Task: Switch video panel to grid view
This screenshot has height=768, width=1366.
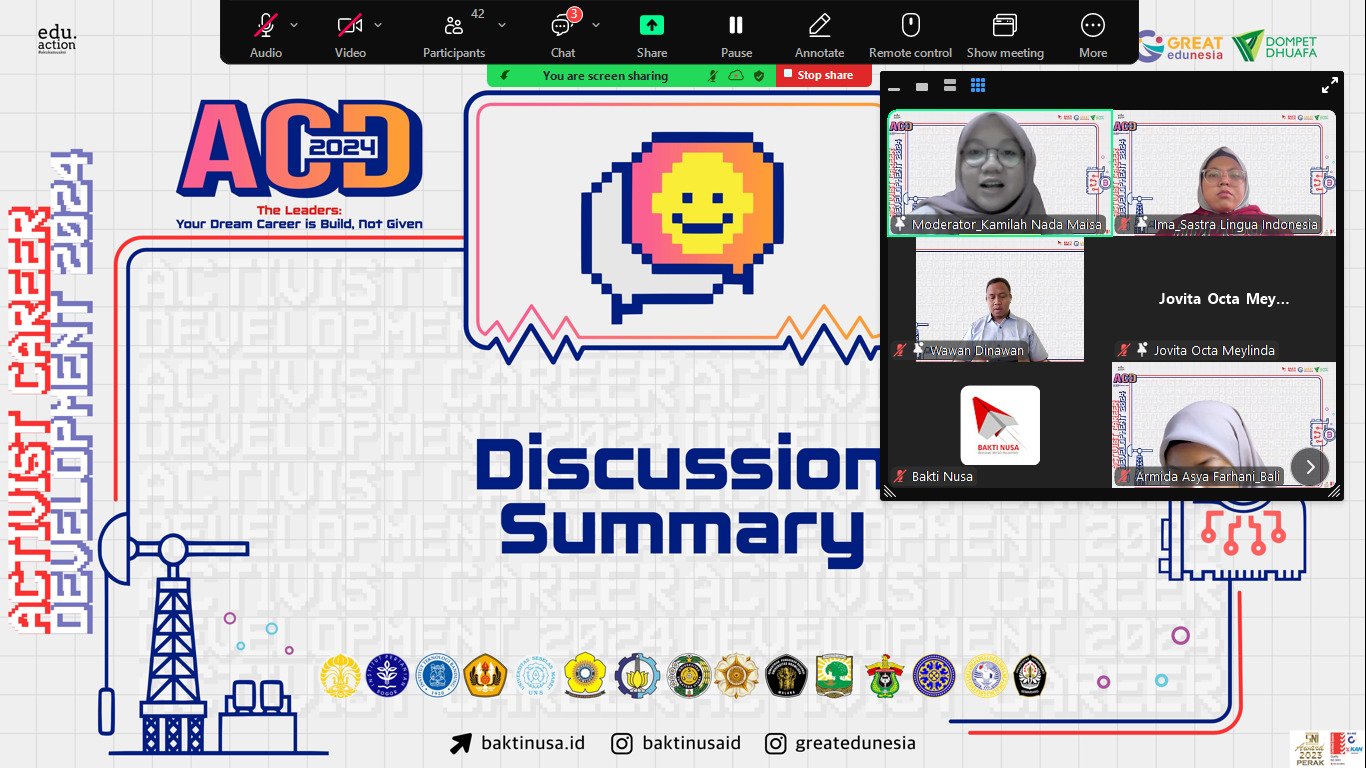Action: click(978, 86)
